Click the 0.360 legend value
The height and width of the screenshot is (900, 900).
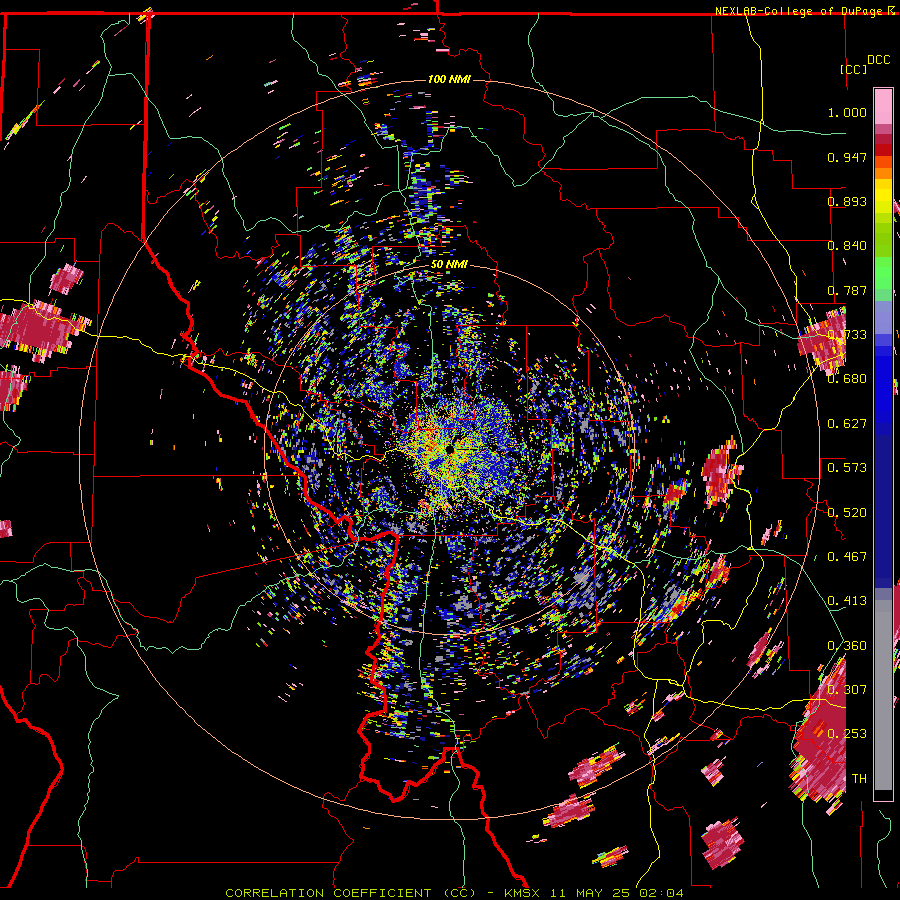coord(847,645)
